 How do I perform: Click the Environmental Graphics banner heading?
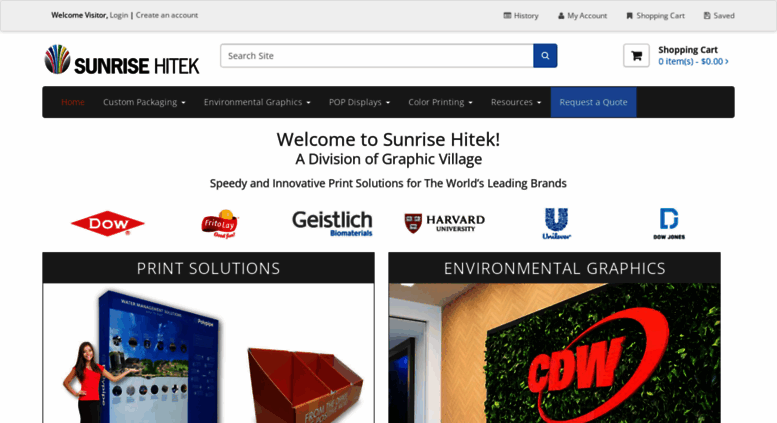[555, 268]
